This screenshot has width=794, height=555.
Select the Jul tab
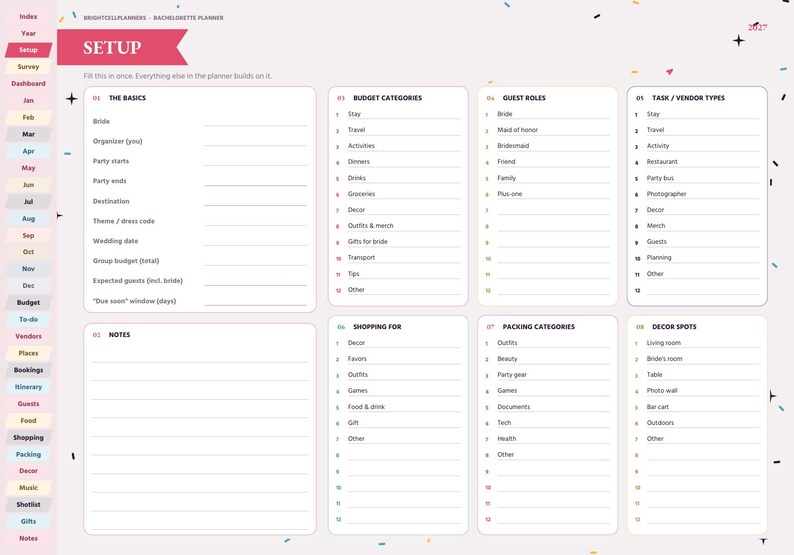pos(28,202)
